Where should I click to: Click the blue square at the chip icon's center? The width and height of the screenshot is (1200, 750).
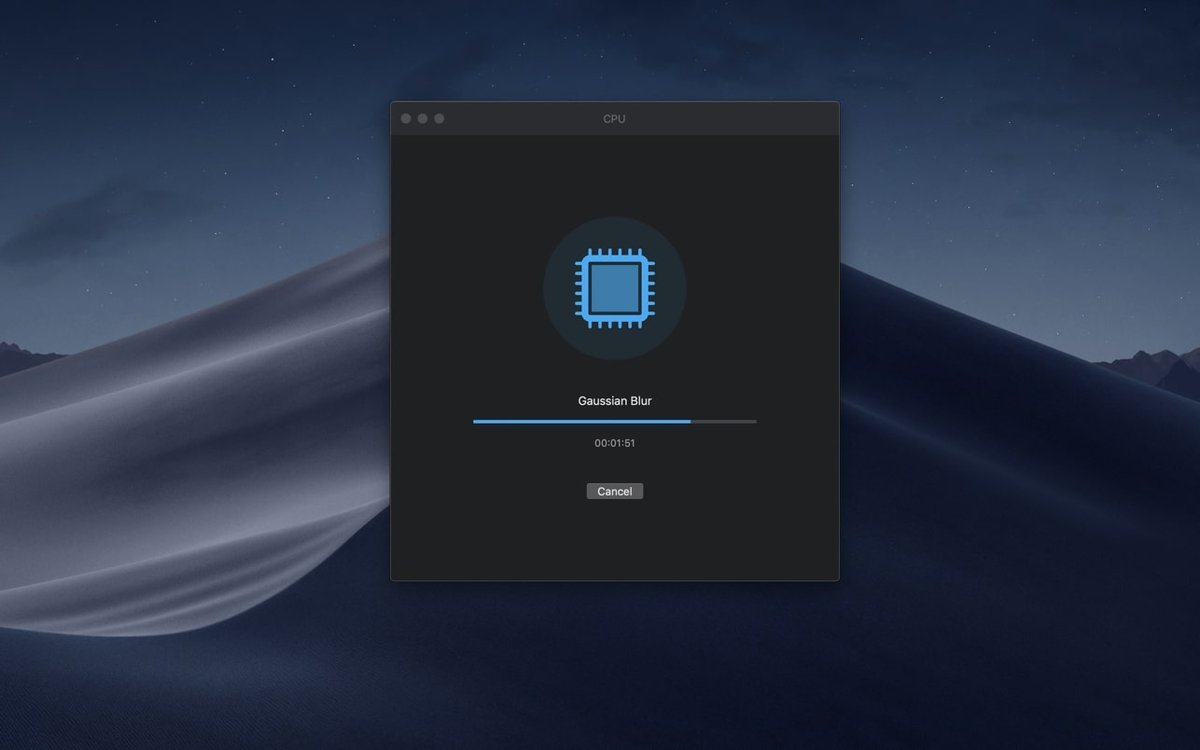(x=614, y=288)
